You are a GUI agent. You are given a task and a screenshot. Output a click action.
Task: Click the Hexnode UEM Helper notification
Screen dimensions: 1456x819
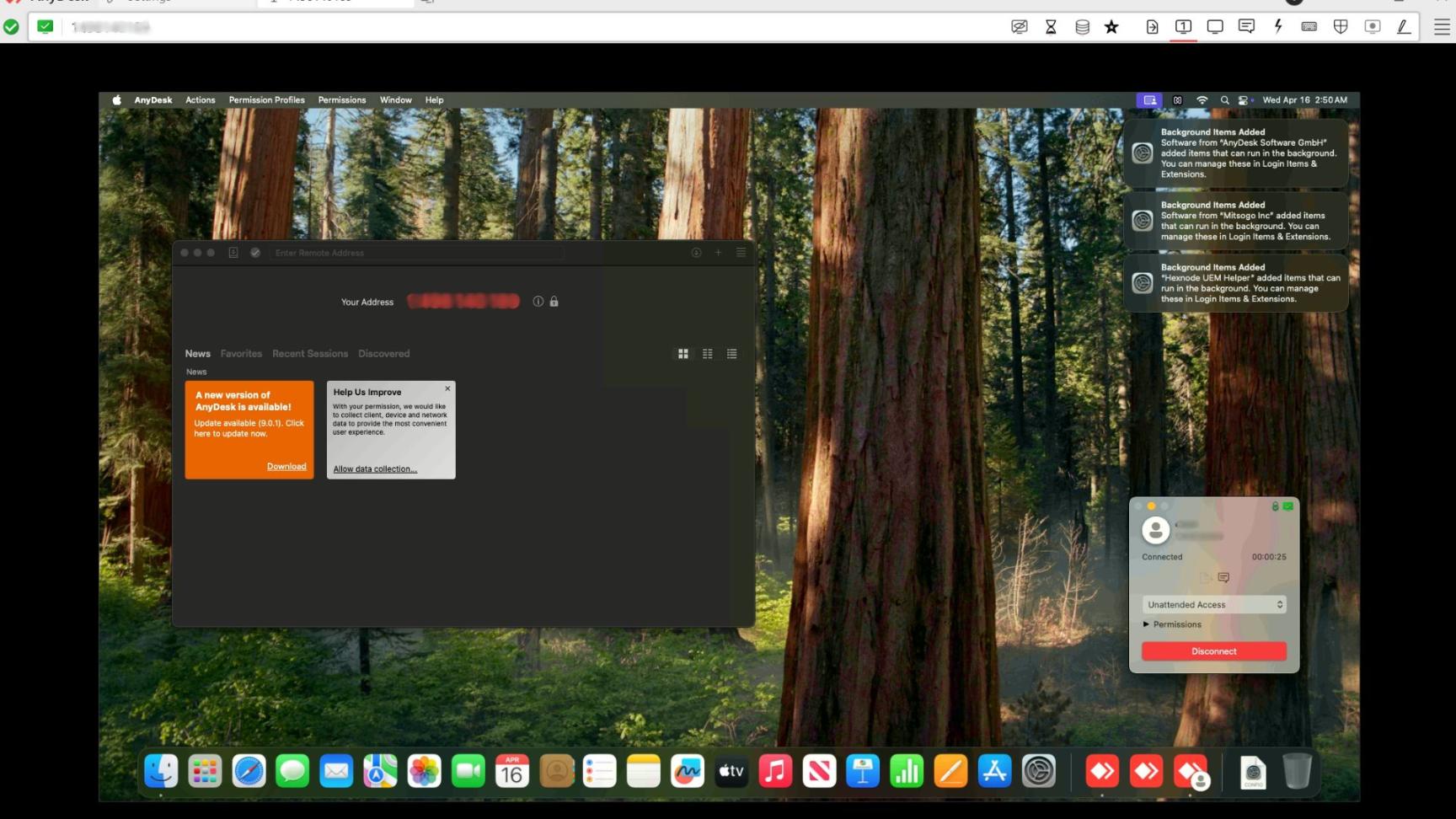pos(1236,283)
